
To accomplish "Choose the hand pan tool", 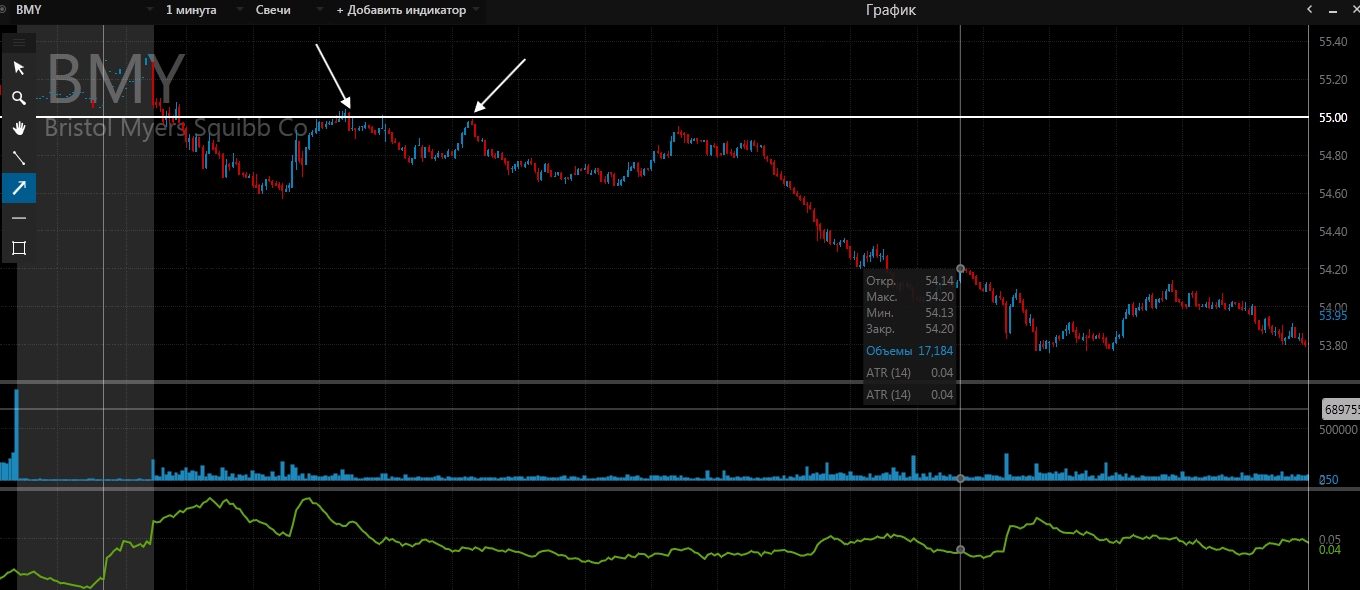I will click(18, 128).
